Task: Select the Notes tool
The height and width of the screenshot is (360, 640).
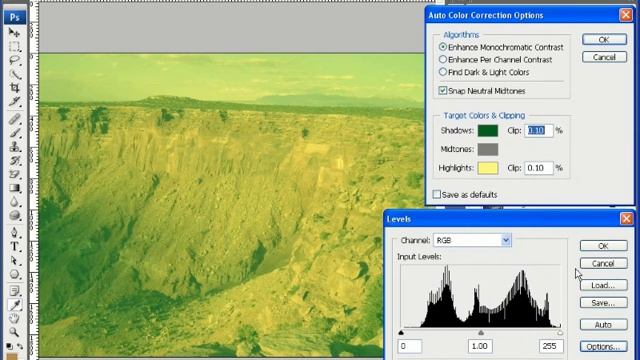Action: pyautogui.click(x=14, y=291)
